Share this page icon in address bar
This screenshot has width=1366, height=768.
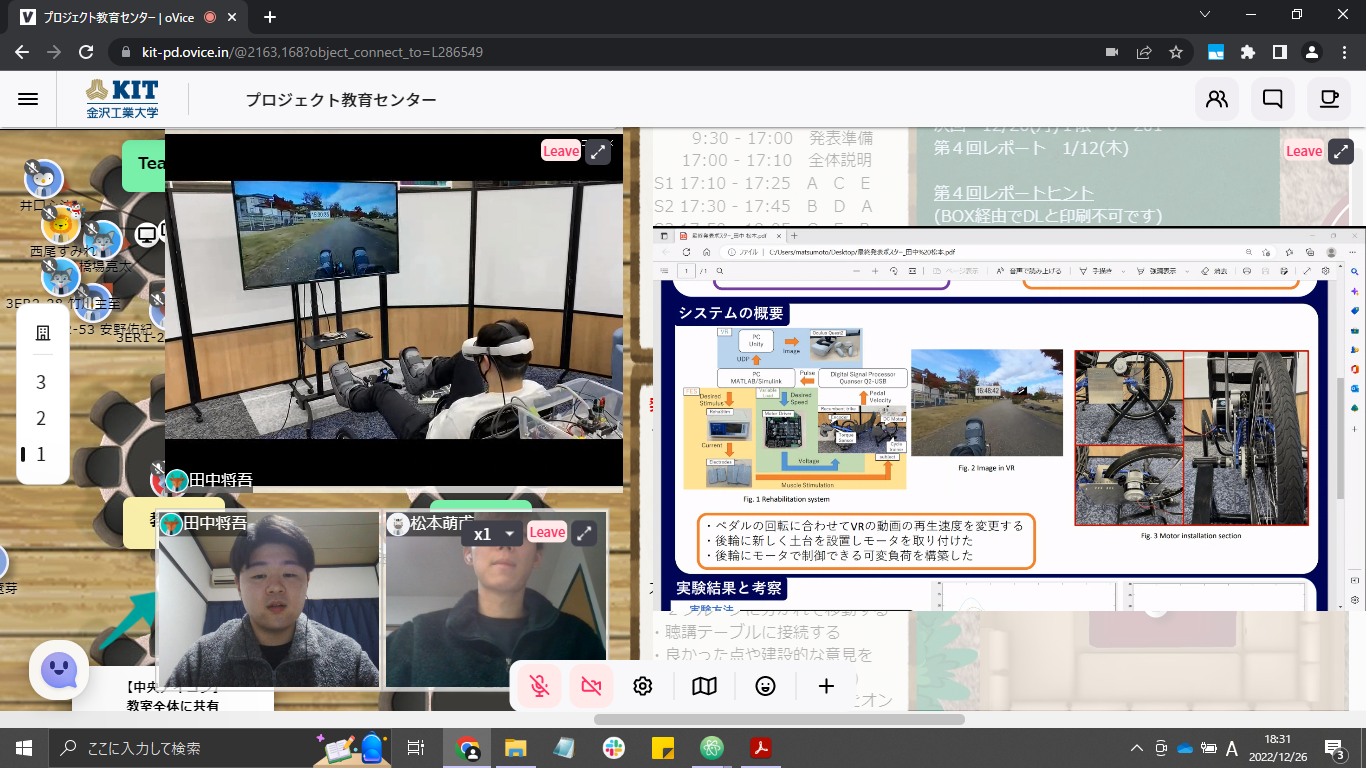click(1144, 52)
